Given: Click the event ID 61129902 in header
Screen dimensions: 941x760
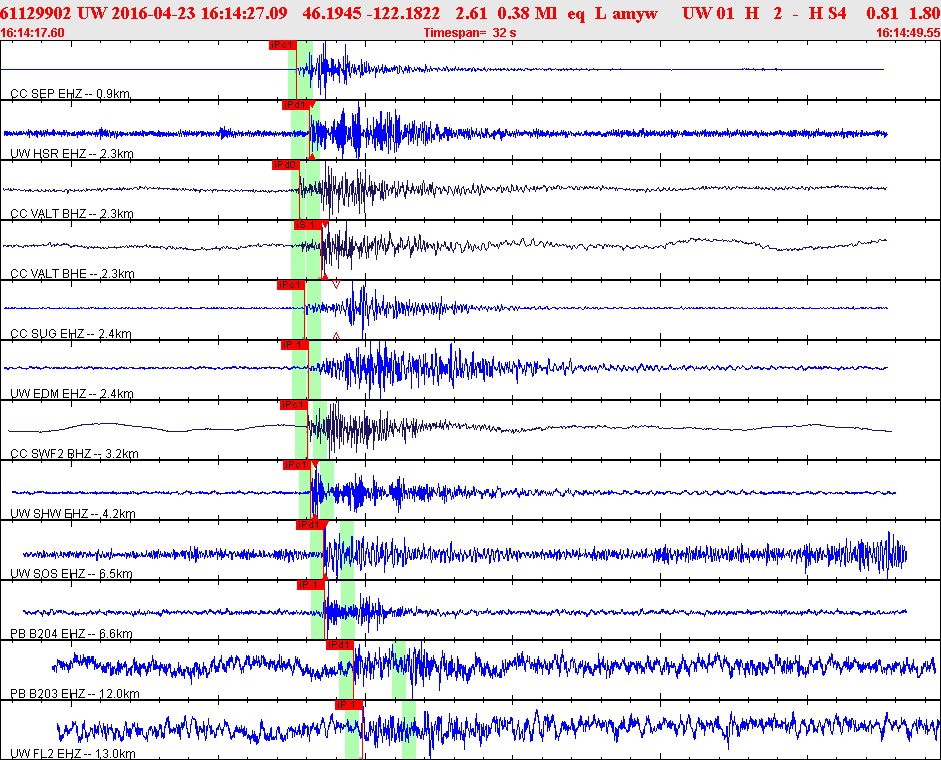Looking at the screenshot, I should click(35, 13).
